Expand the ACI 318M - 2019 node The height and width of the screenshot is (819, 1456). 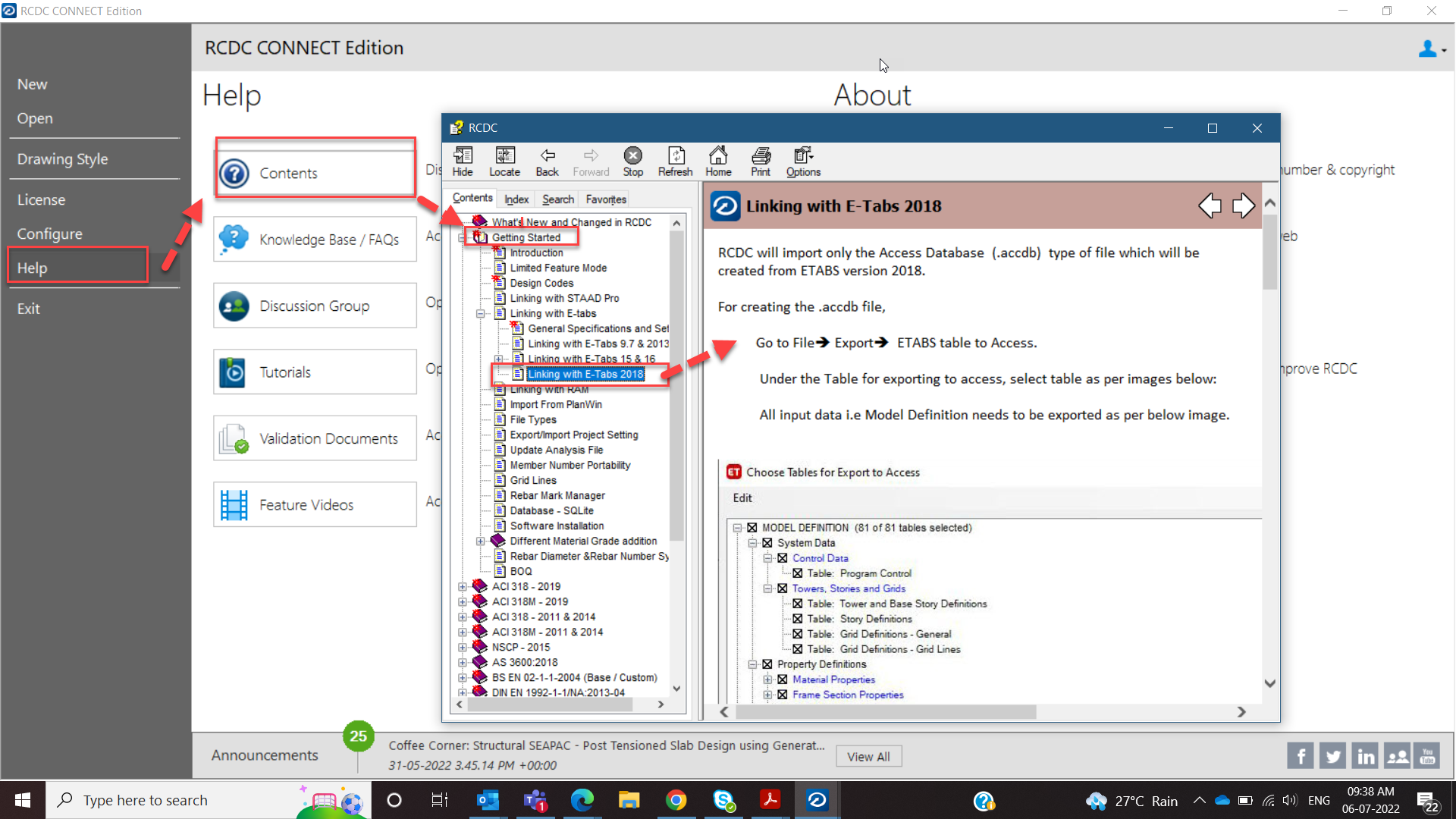[x=463, y=602]
